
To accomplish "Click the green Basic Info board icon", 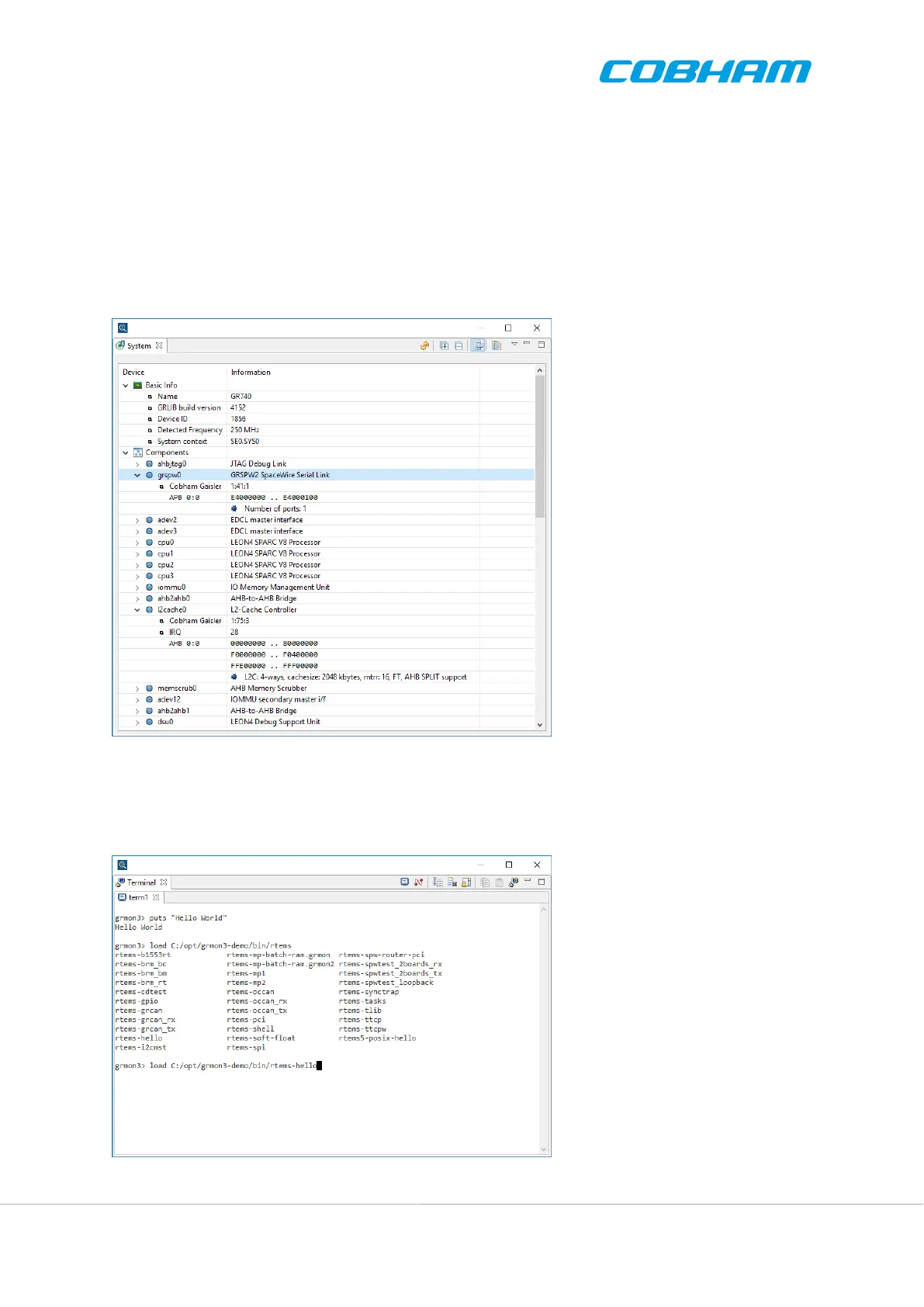I will (x=137, y=385).
